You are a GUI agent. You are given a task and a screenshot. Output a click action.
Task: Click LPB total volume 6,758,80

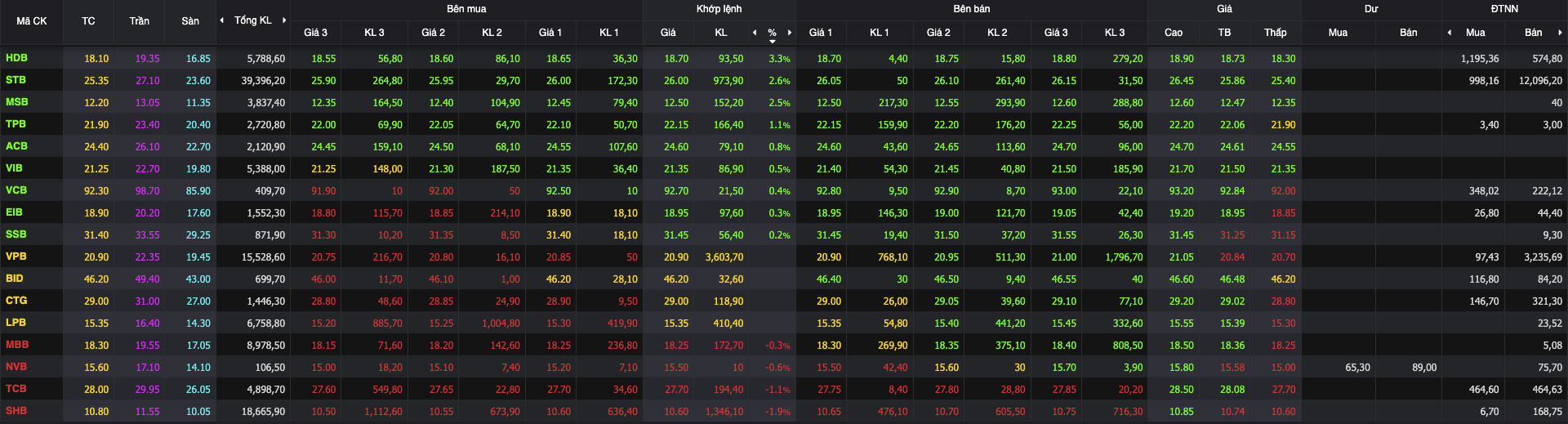pyautogui.click(x=266, y=324)
